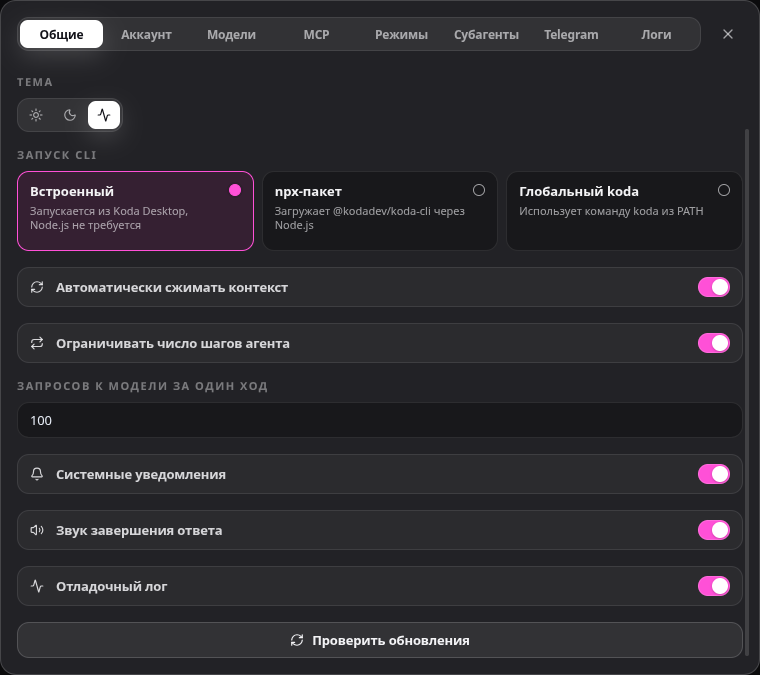Switch off Отладочный лог toggle
The height and width of the screenshot is (675, 760).
pos(713,586)
